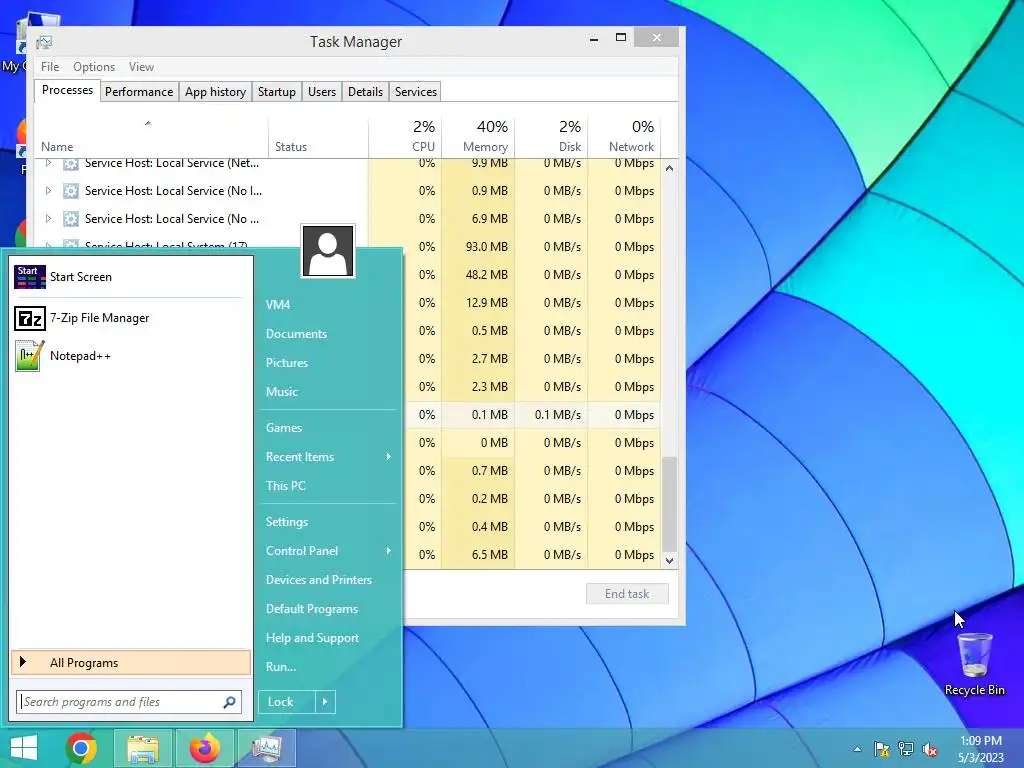Switch to the Services tab

coord(416,91)
